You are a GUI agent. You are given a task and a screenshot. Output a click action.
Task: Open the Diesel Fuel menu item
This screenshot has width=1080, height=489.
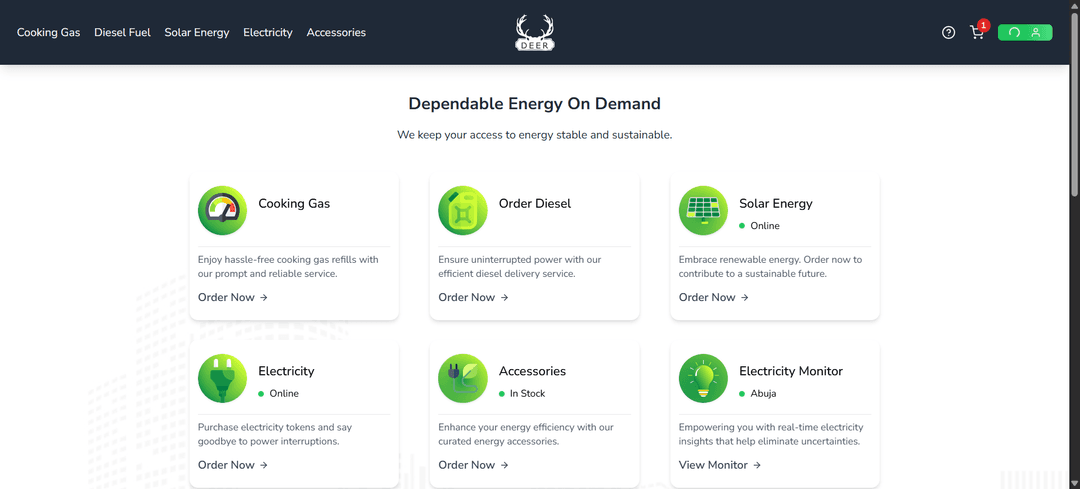(123, 32)
